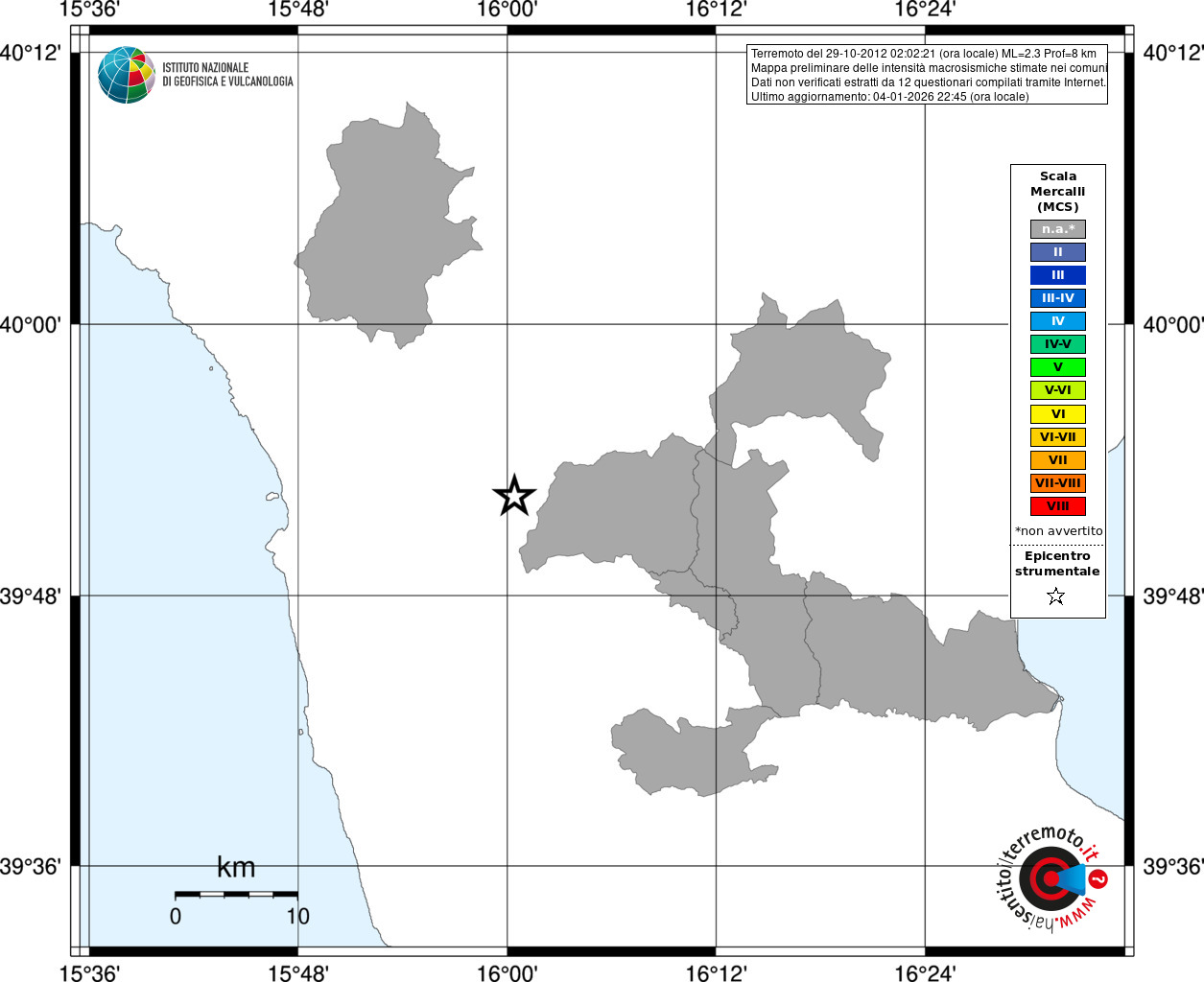The height and width of the screenshot is (982, 1204).
Task: Click the epicenter star on the map
Action: click(514, 496)
